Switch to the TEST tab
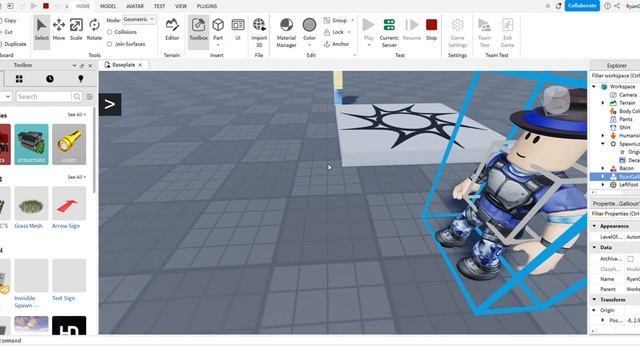 [x=160, y=6]
